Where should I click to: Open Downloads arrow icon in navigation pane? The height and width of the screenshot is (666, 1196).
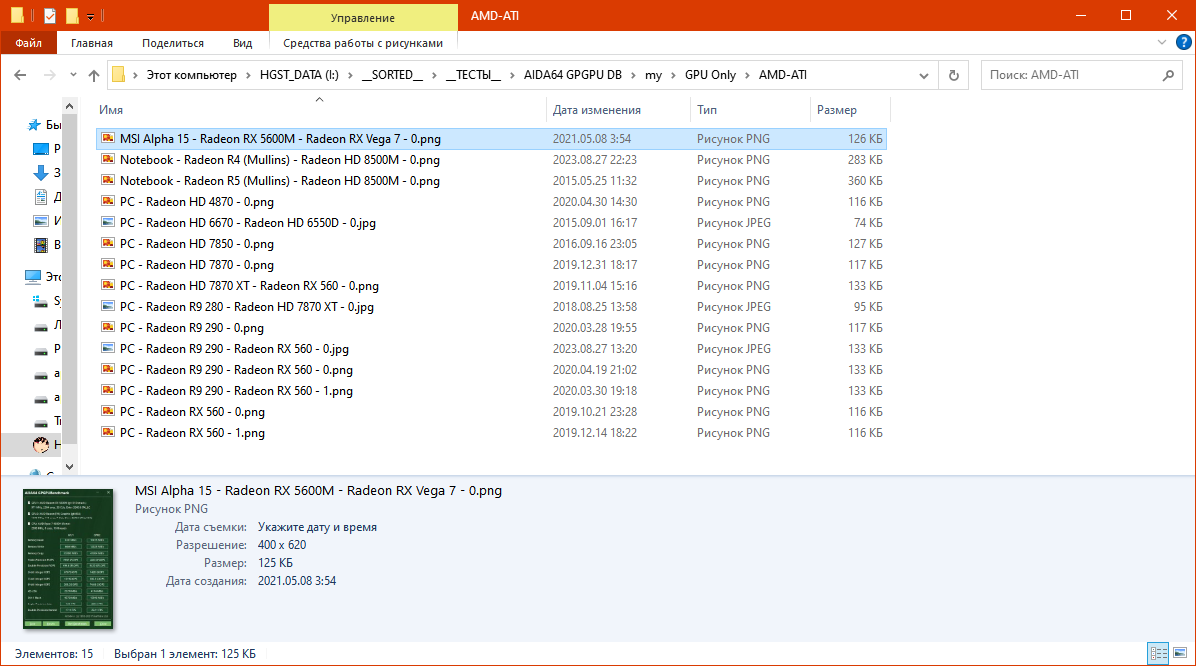[x=41, y=173]
